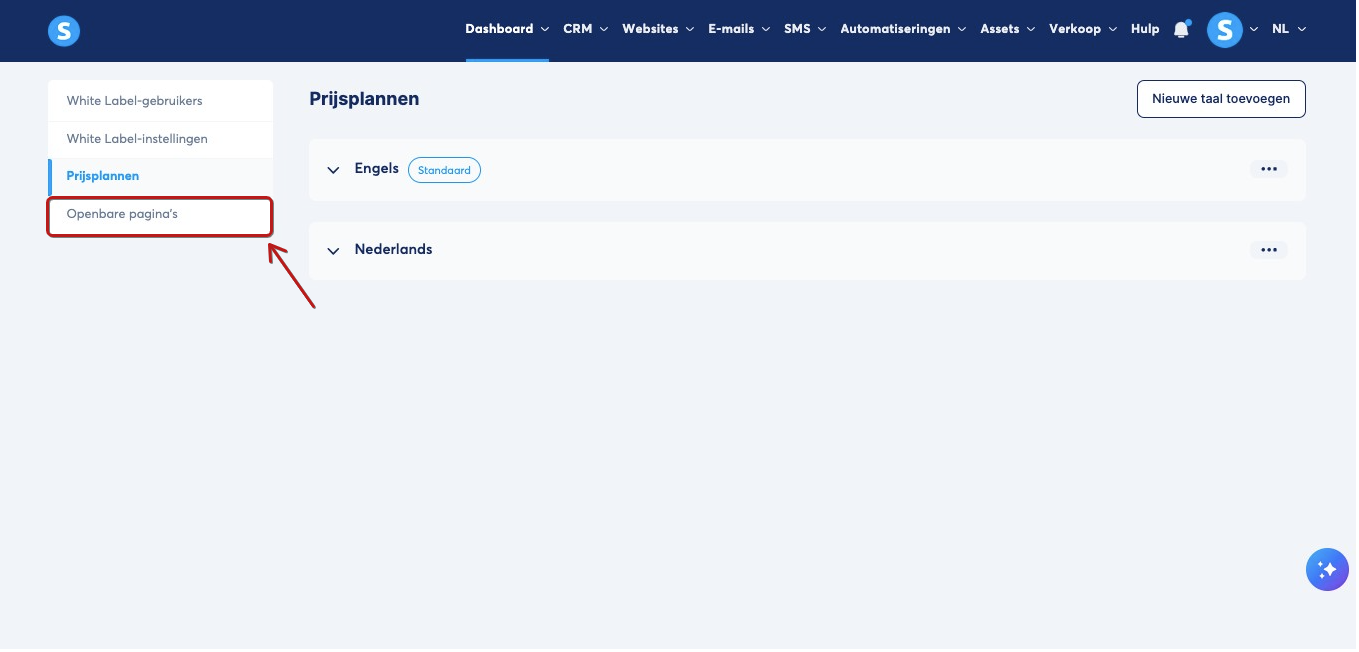Open Openbare pagina's in the sidebar
The width and height of the screenshot is (1359, 652).
point(160,214)
